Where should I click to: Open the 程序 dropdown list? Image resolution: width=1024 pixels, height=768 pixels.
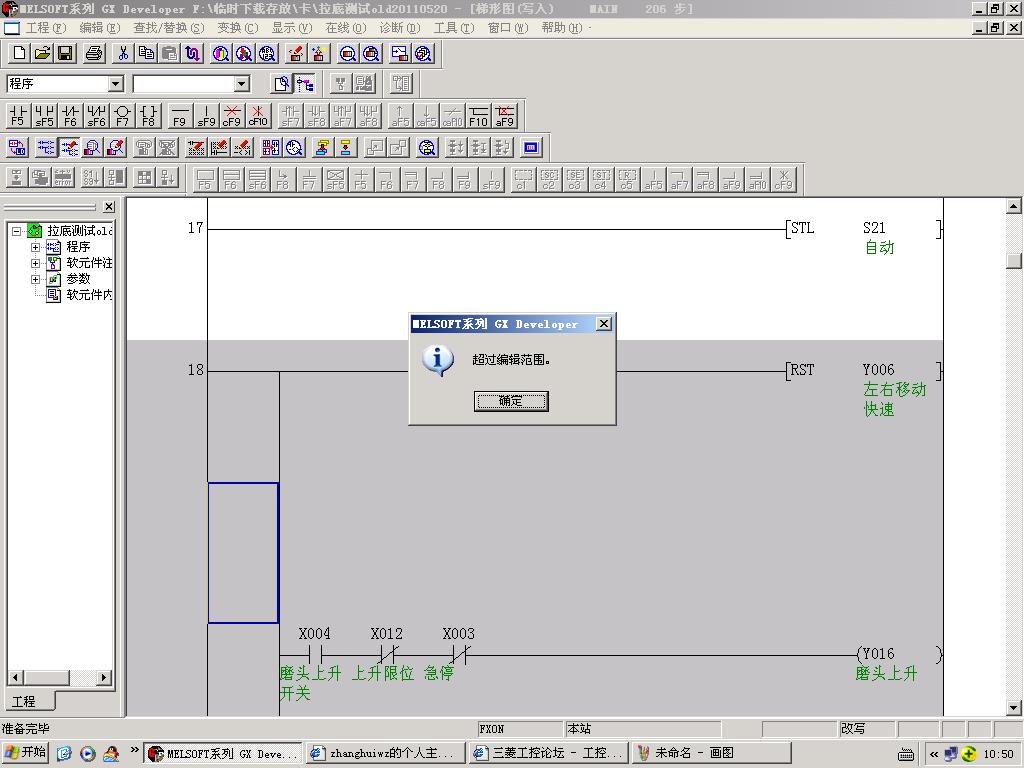coord(115,84)
